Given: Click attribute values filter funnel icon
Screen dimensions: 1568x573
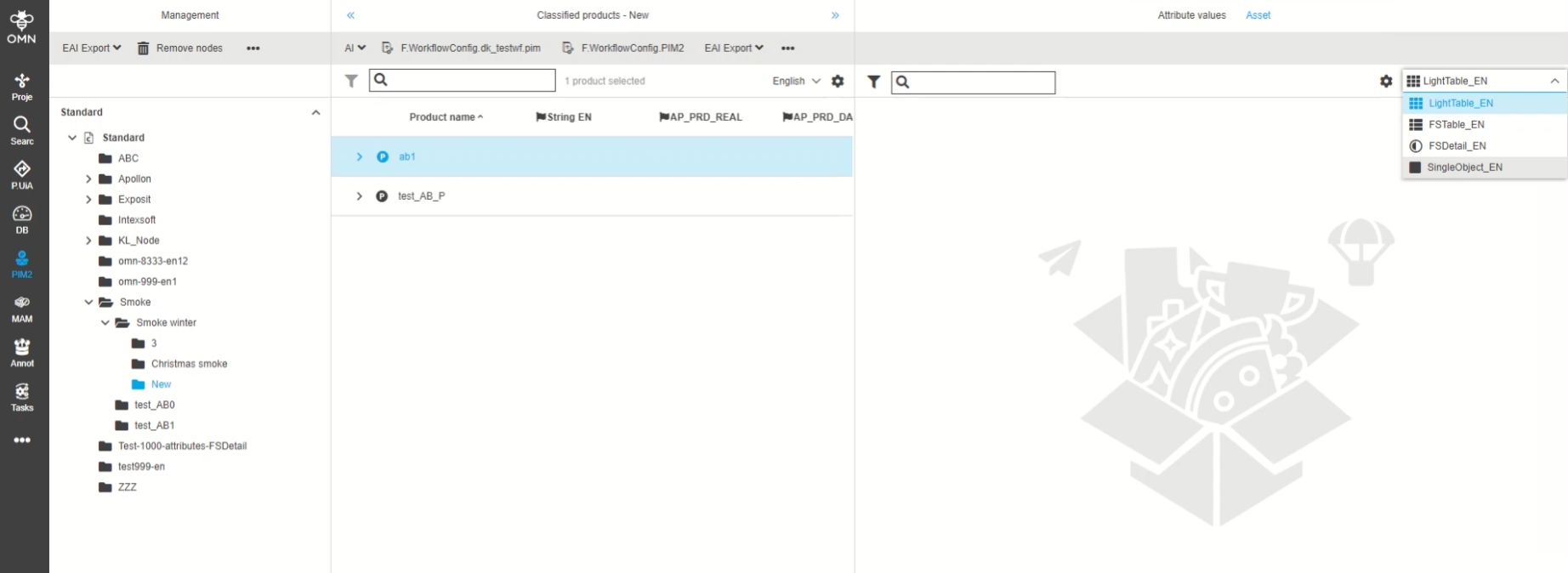Looking at the screenshot, I should click(873, 82).
